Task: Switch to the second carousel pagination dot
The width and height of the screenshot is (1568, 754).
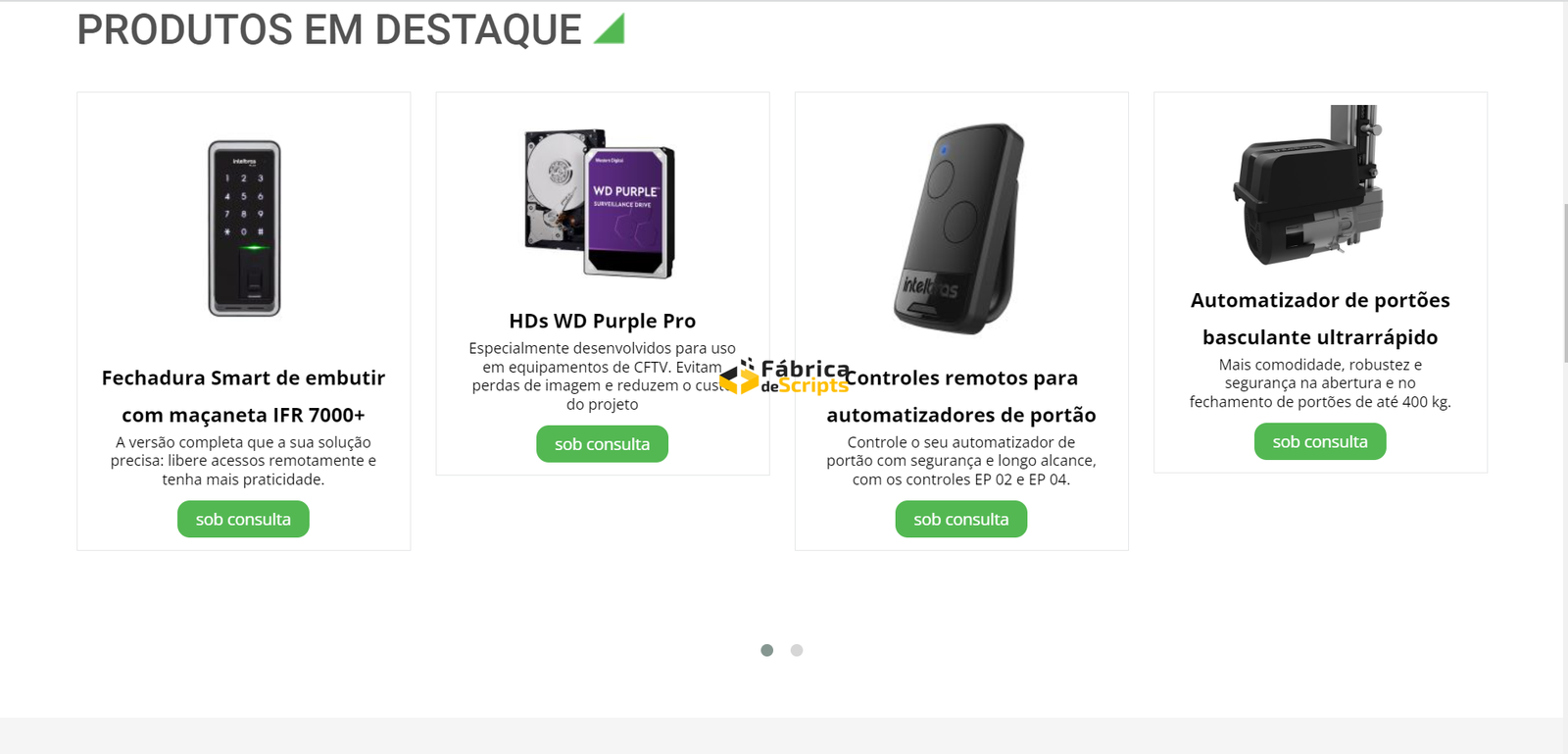Action: click(x=797, y=650)
